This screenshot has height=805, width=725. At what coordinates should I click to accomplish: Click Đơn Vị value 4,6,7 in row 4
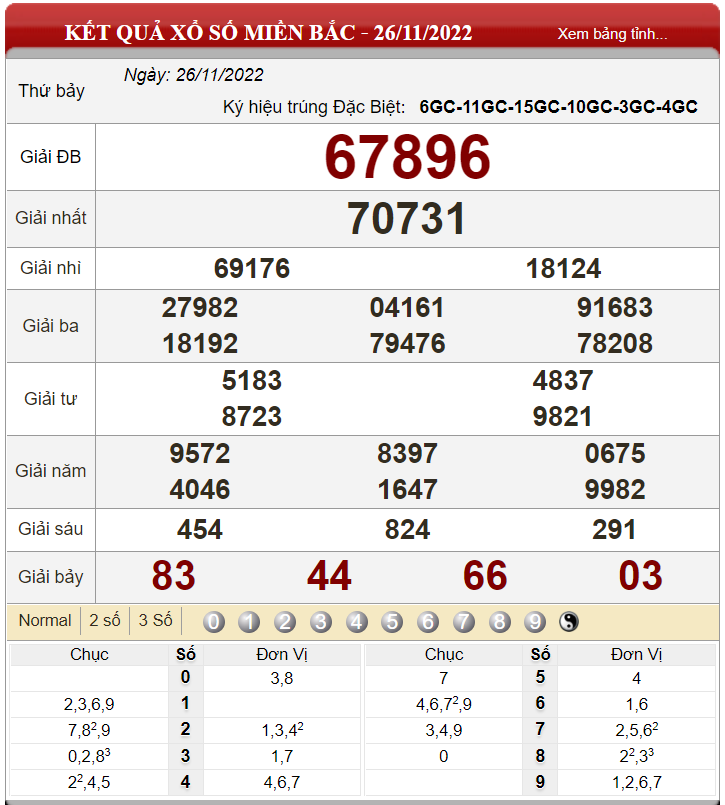(x=282, y=782)
